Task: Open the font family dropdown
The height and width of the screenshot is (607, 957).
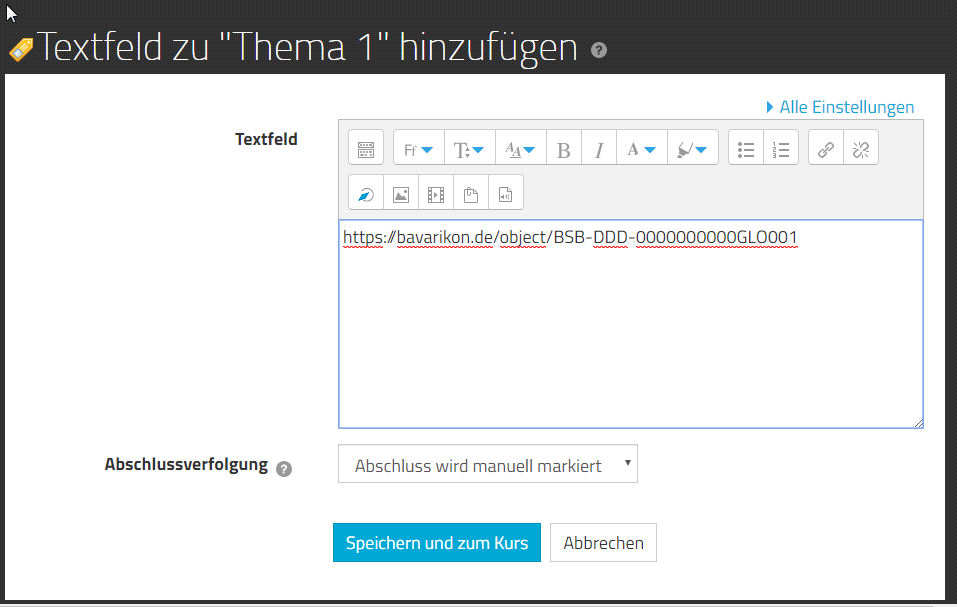Action: click(x=418, y=150)
